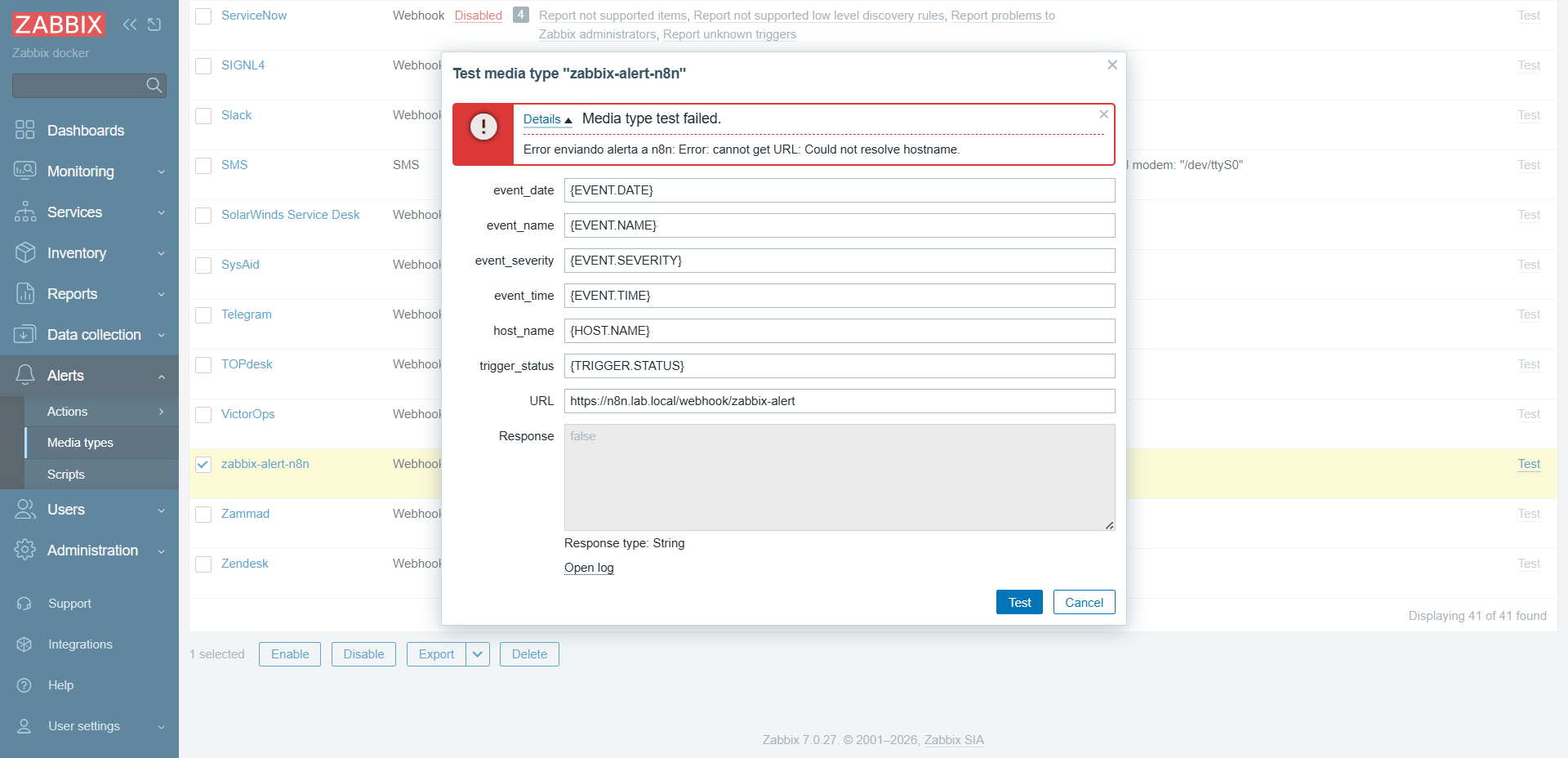Viewport: 1568px width, 758px height.
Task: Collapse the Alerts menu chevron
Action: tap(161, 377)
